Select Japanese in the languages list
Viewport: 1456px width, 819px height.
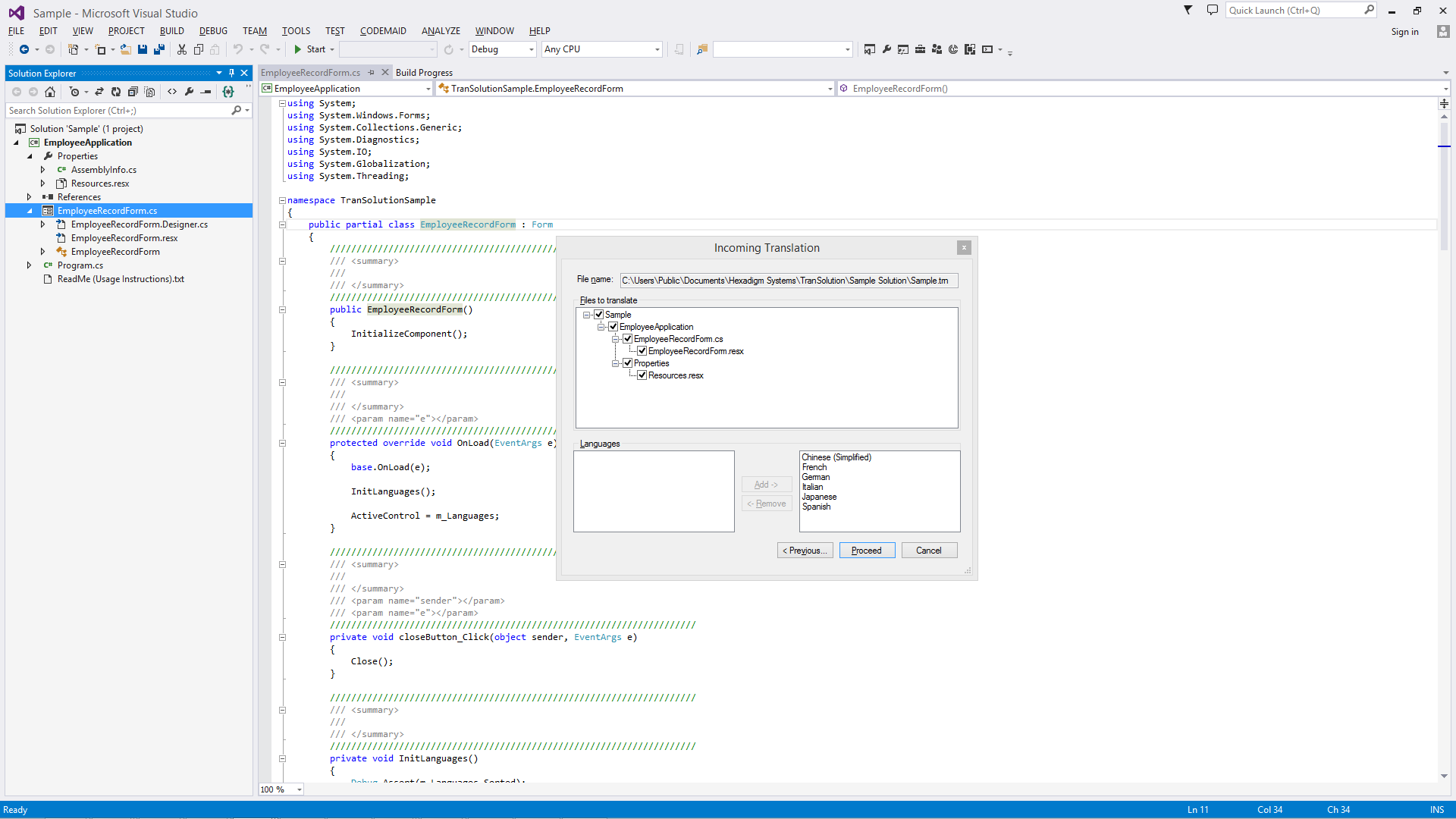tap(819, 497)
